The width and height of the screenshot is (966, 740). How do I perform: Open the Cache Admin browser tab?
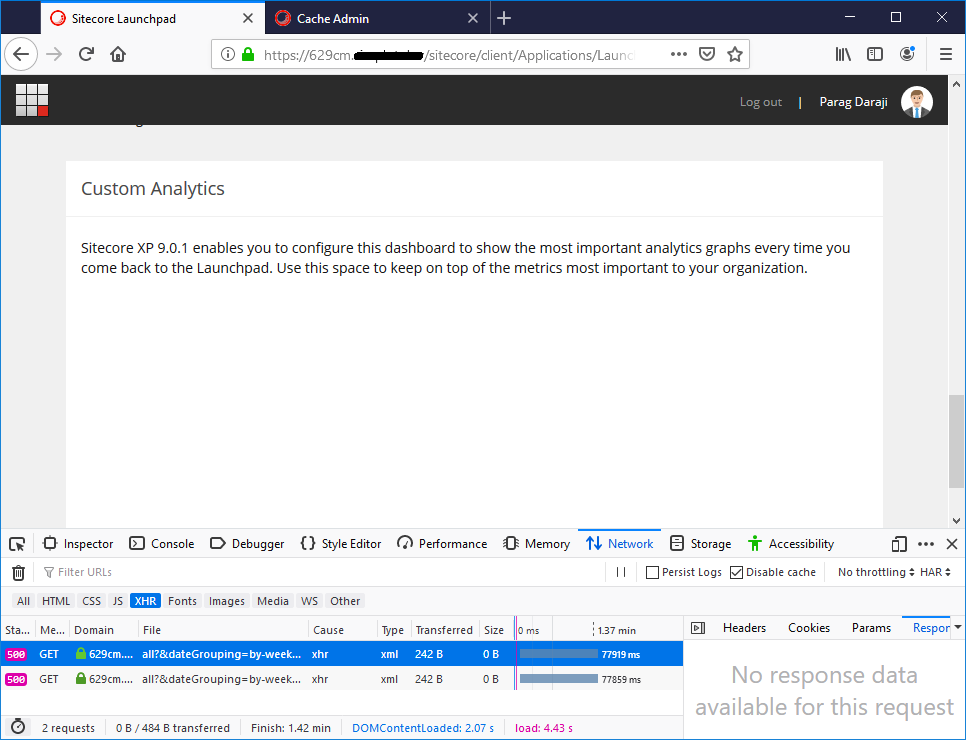pos(333,18)
